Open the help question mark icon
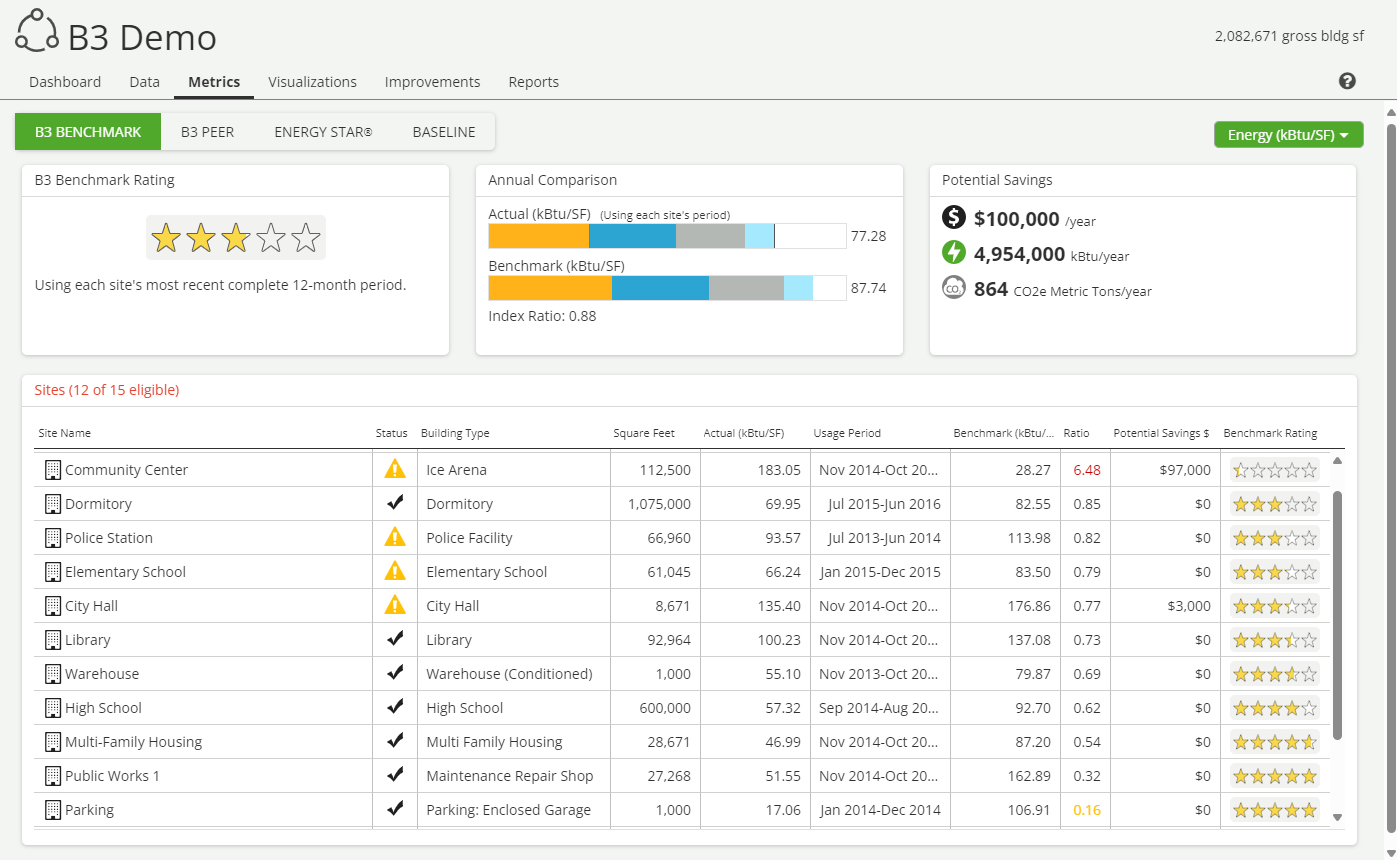The width and height of the screenshot is (1397, 860). [x=1347, y=81]
